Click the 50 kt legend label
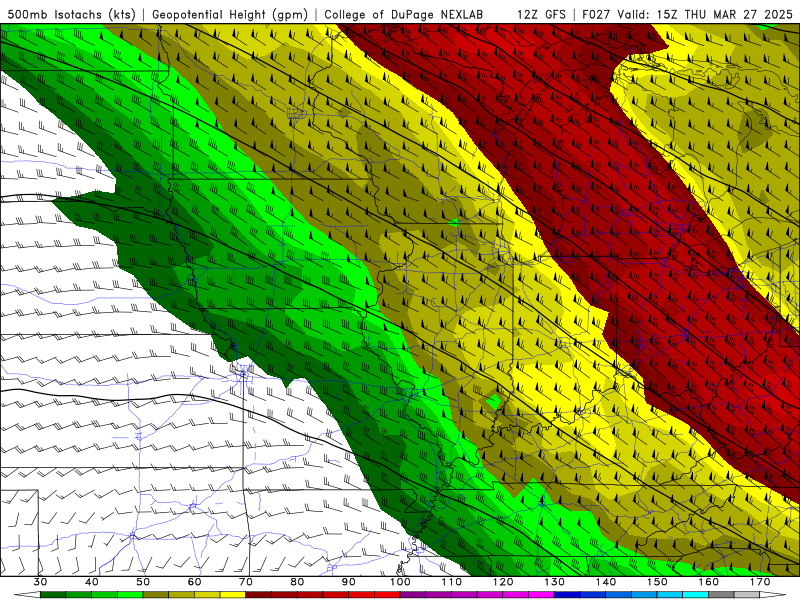The width and height of the screenshot is (800, 600). pyautogui.click(x=143, y=582)
